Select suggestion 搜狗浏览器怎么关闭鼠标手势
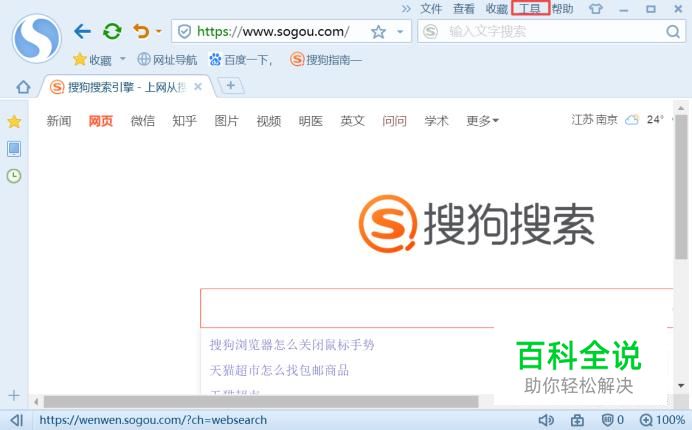Image resolution: width=692 pixels, height=430 pixels. 292,344
